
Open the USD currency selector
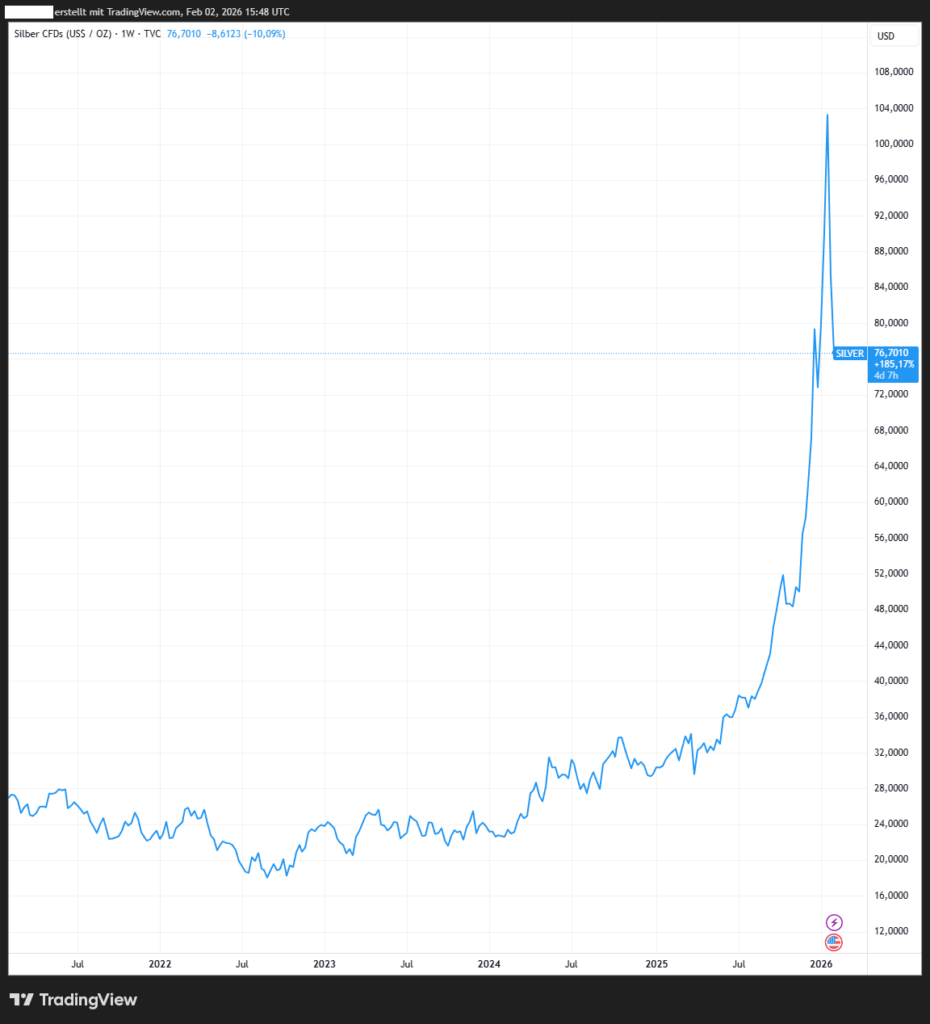point(885,36)
